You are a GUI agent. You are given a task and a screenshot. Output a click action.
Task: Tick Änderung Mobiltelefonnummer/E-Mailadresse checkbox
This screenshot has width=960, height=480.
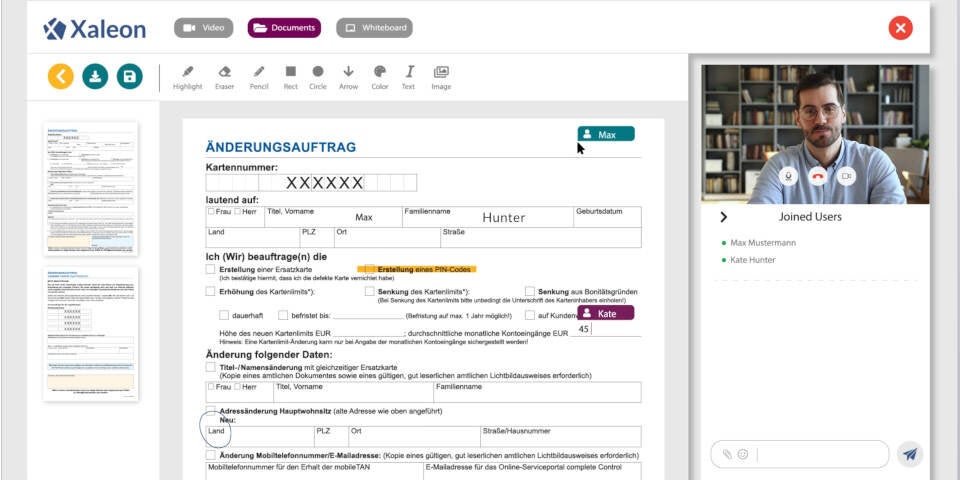tap(211, 455)
